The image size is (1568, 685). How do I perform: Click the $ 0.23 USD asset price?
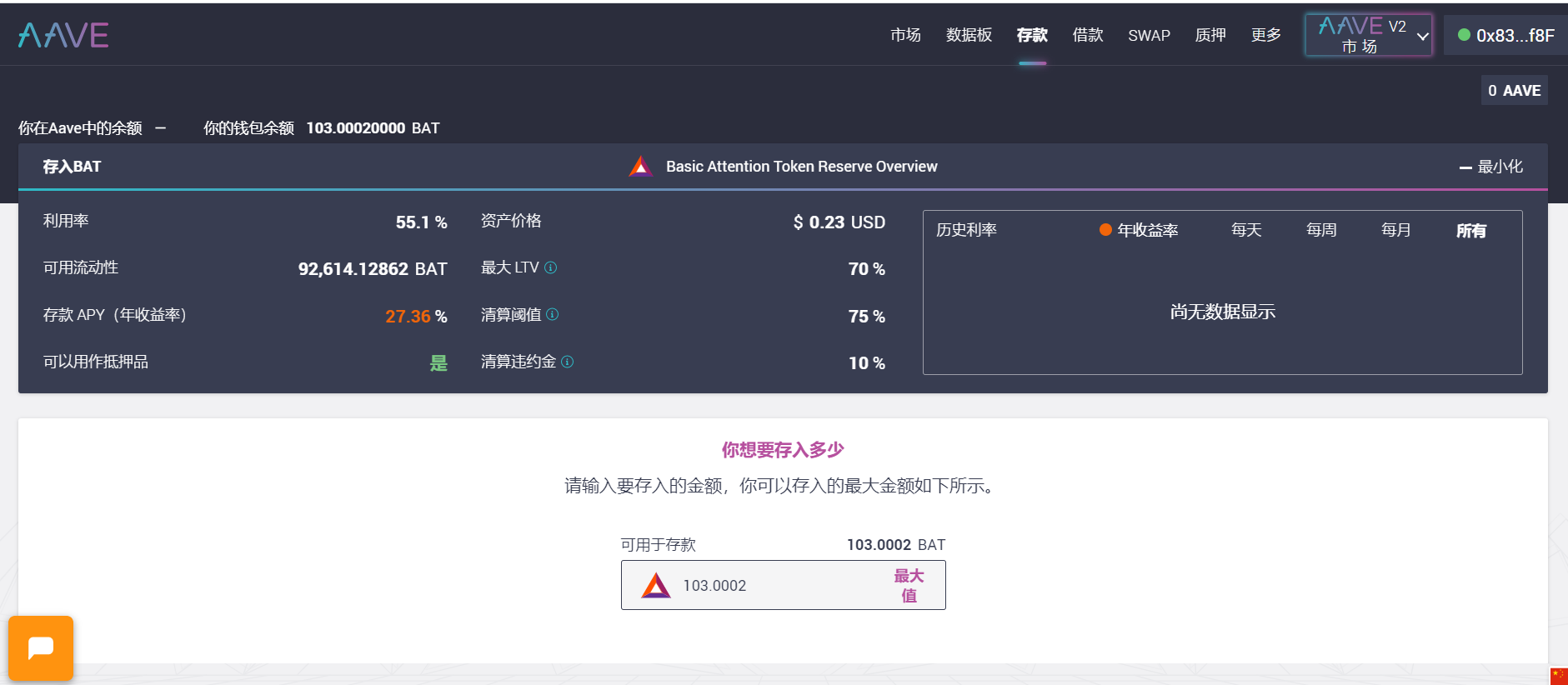(x=839, y=222)
